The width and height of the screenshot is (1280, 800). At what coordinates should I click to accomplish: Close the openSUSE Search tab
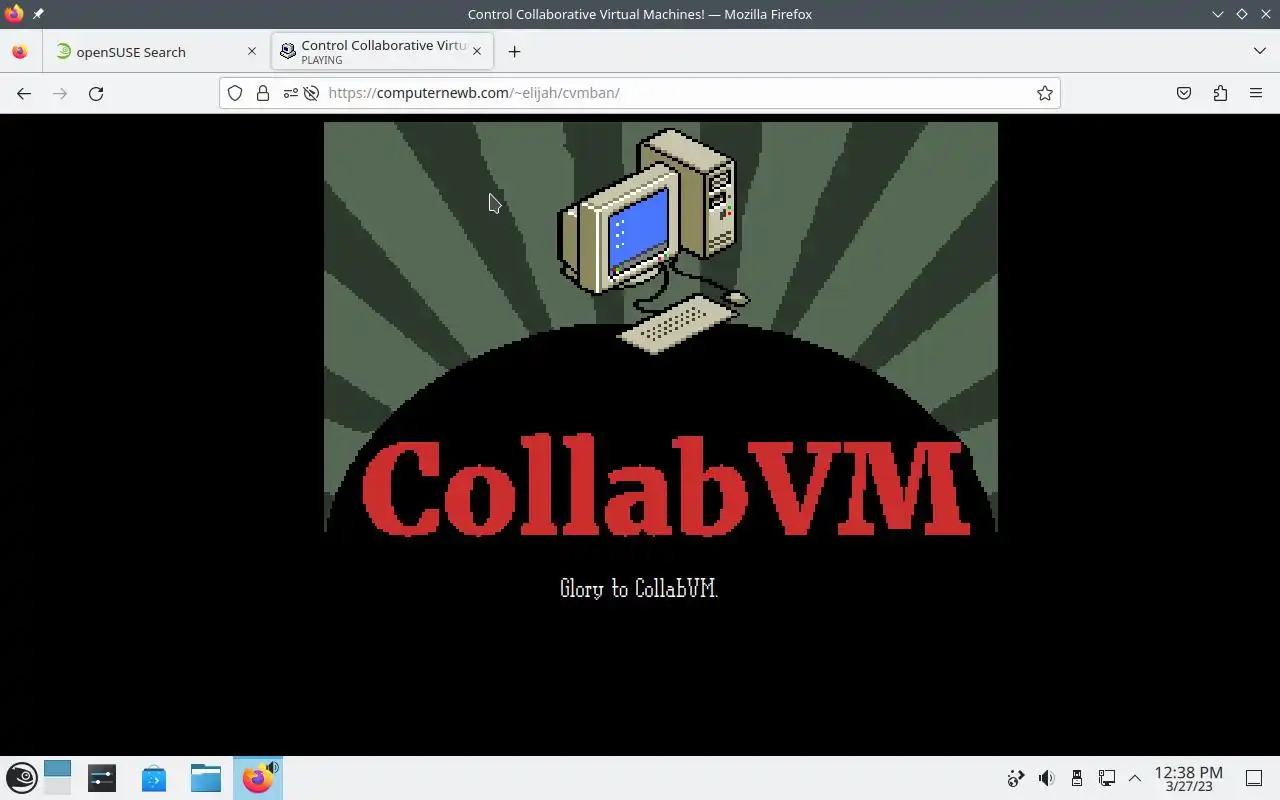[252, 52]
